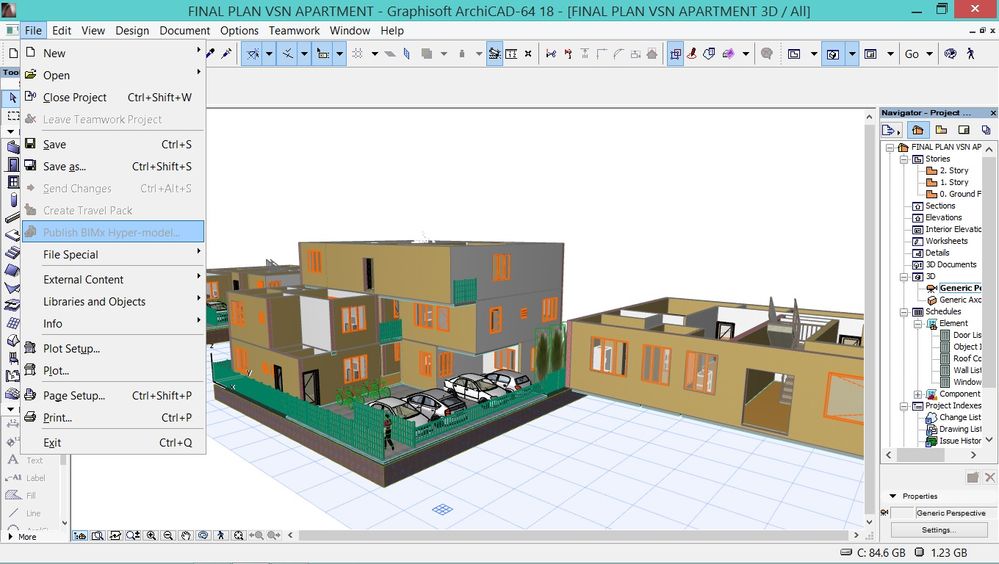The height and width of the screenshot is (564, 999).
Task: Choose Save as... from File menu
Action: point(64,167)
